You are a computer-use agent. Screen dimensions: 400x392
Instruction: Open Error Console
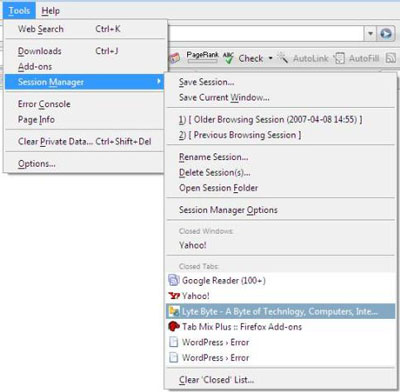[85, 104]
